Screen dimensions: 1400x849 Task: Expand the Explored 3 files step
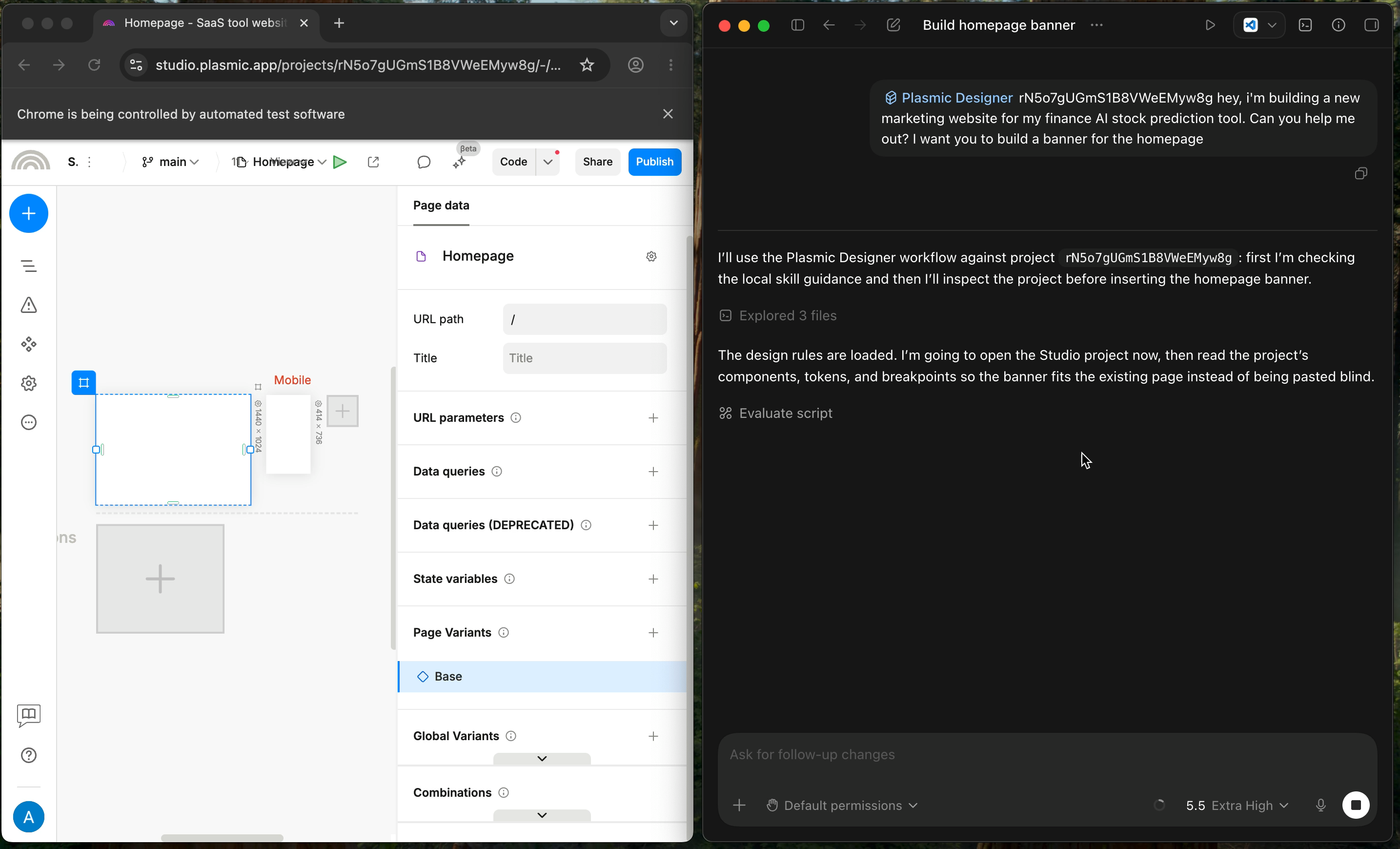click(778, 315)
